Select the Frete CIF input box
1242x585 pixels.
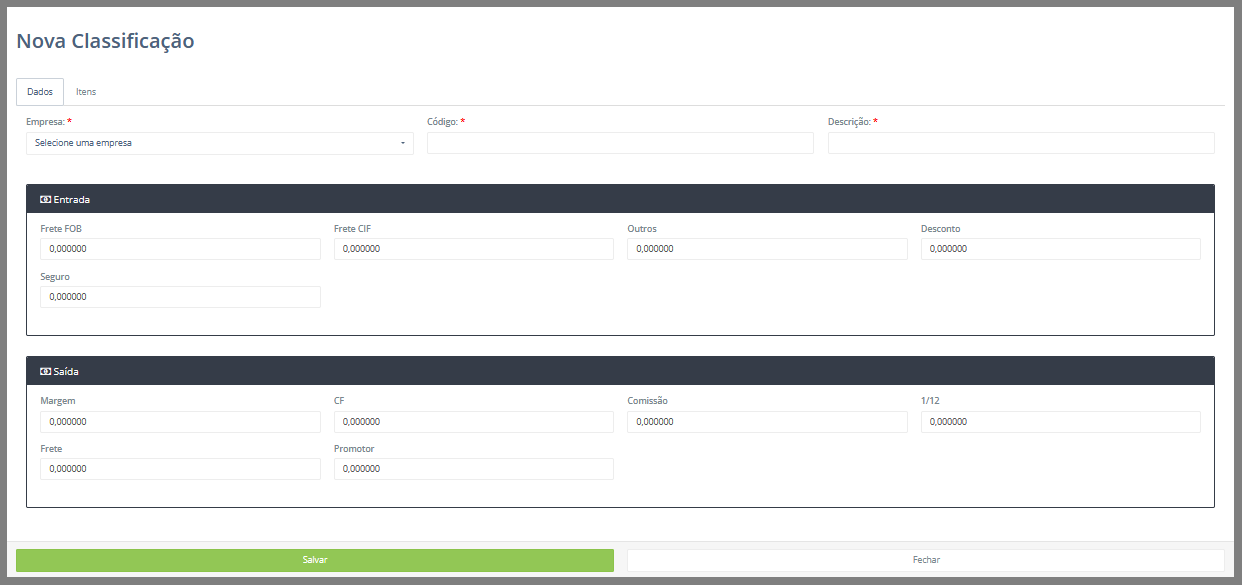point(473,249)
